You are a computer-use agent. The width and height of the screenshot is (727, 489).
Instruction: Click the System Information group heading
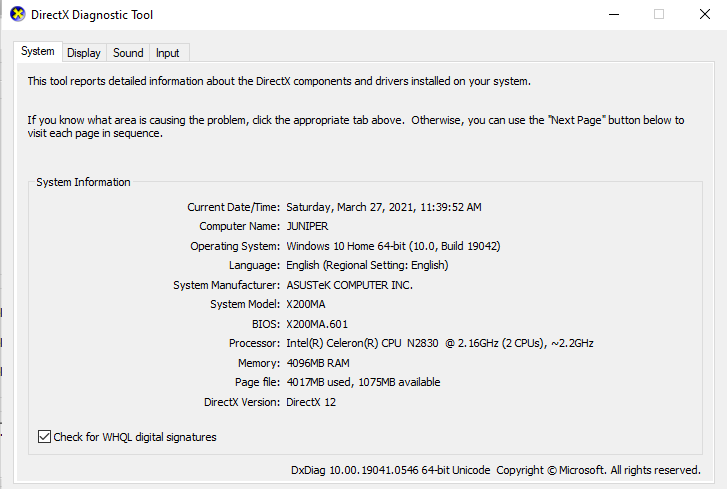click(x=83, y=183)
